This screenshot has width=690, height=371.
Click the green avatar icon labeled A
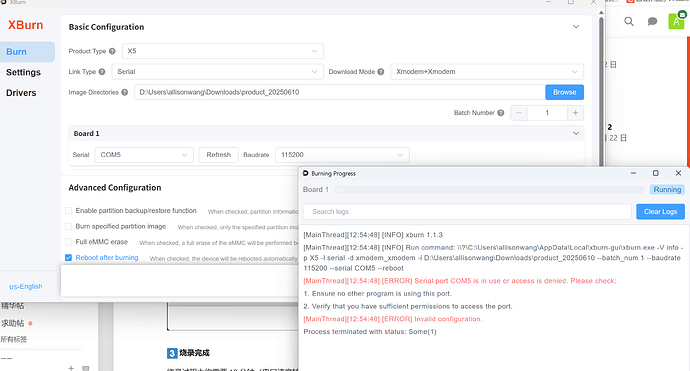tap(676, 21)
